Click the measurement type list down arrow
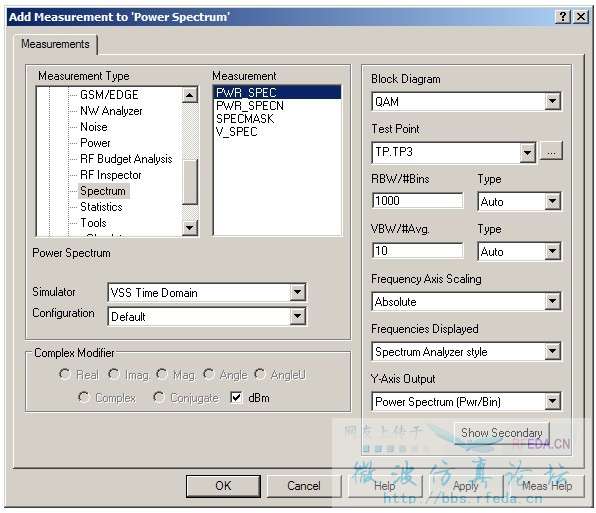596x513 pixels. pos(190,228)
